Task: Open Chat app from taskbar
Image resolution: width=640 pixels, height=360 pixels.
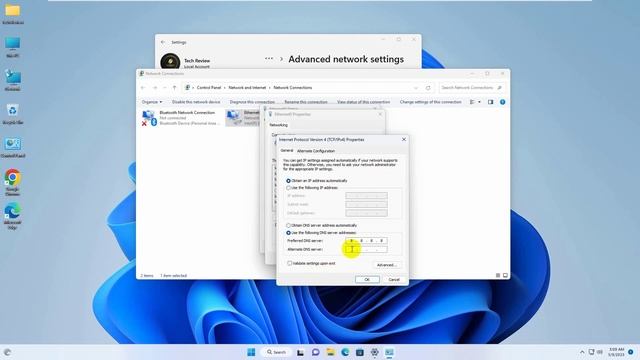Action: coord(315,352)
